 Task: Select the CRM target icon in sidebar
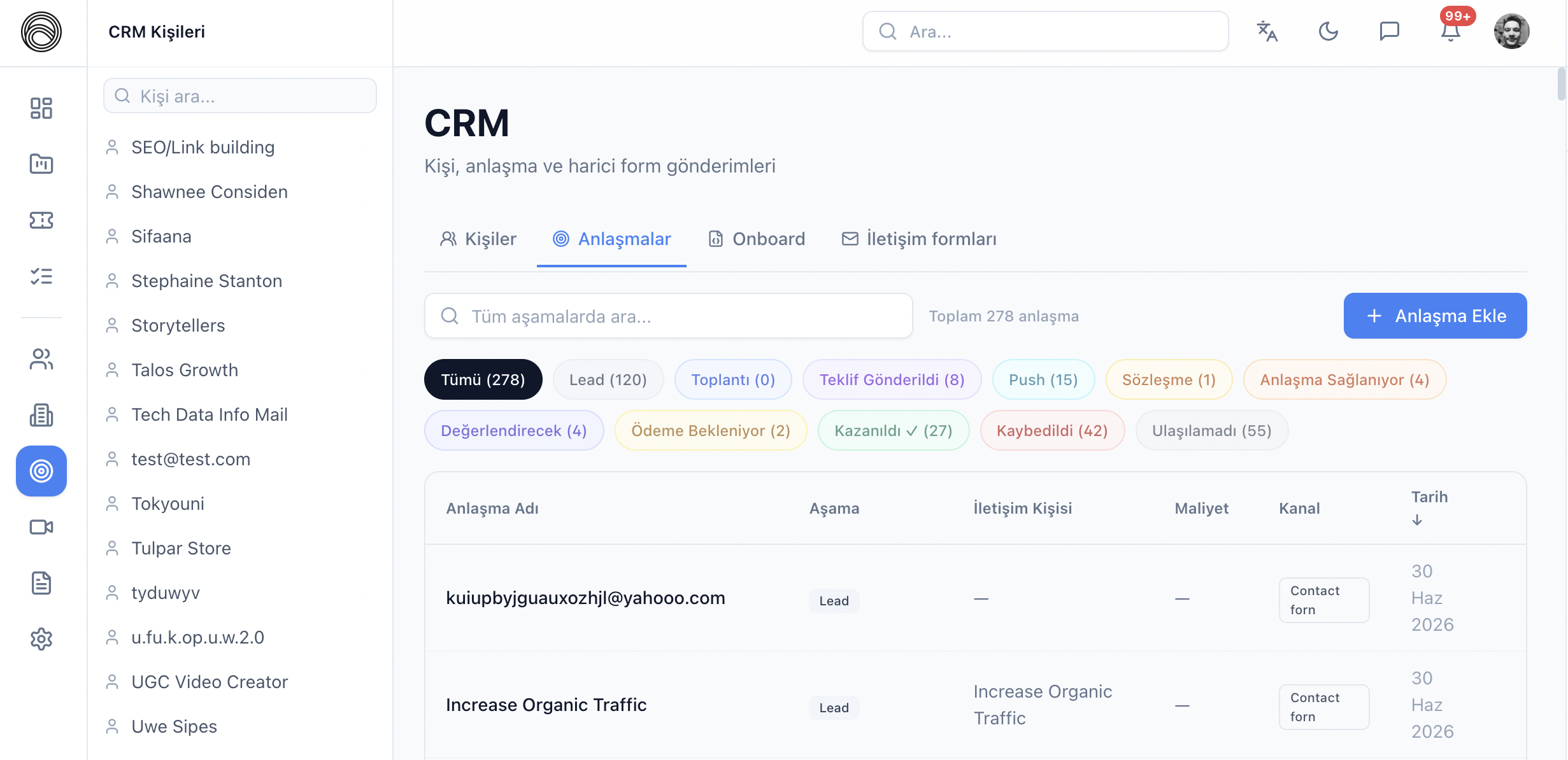click(x=41, y=471)
